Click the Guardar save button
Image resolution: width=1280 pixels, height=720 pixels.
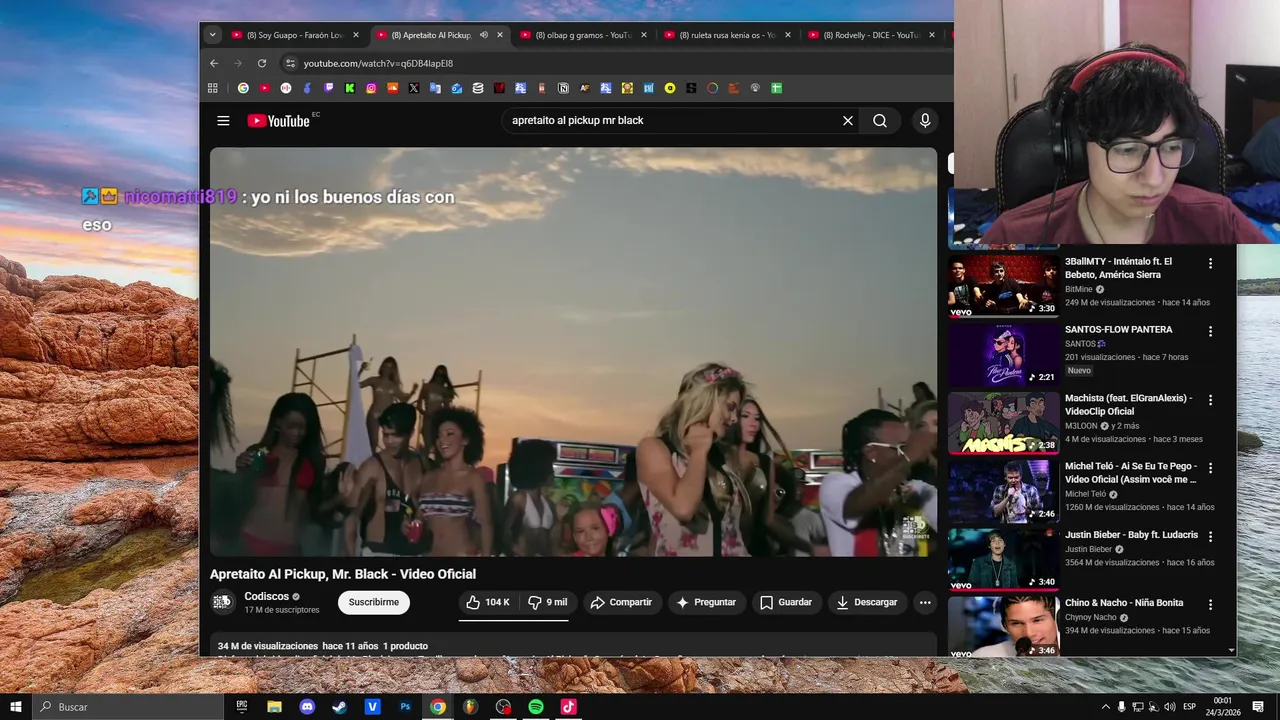(786, 602)
